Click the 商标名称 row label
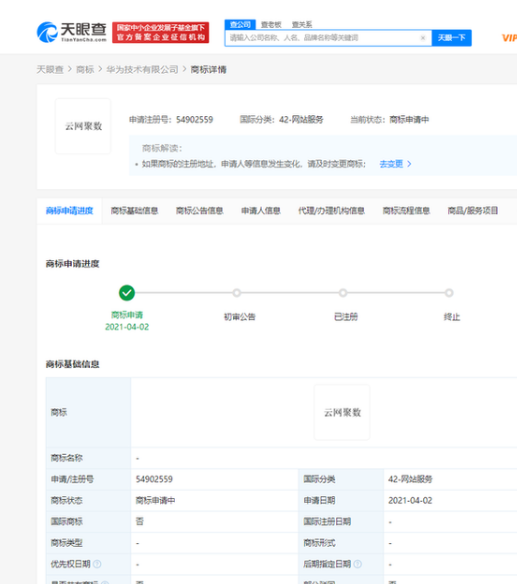Image resolution: width=517 pixels, height=584 pixels. pos(67,458)
